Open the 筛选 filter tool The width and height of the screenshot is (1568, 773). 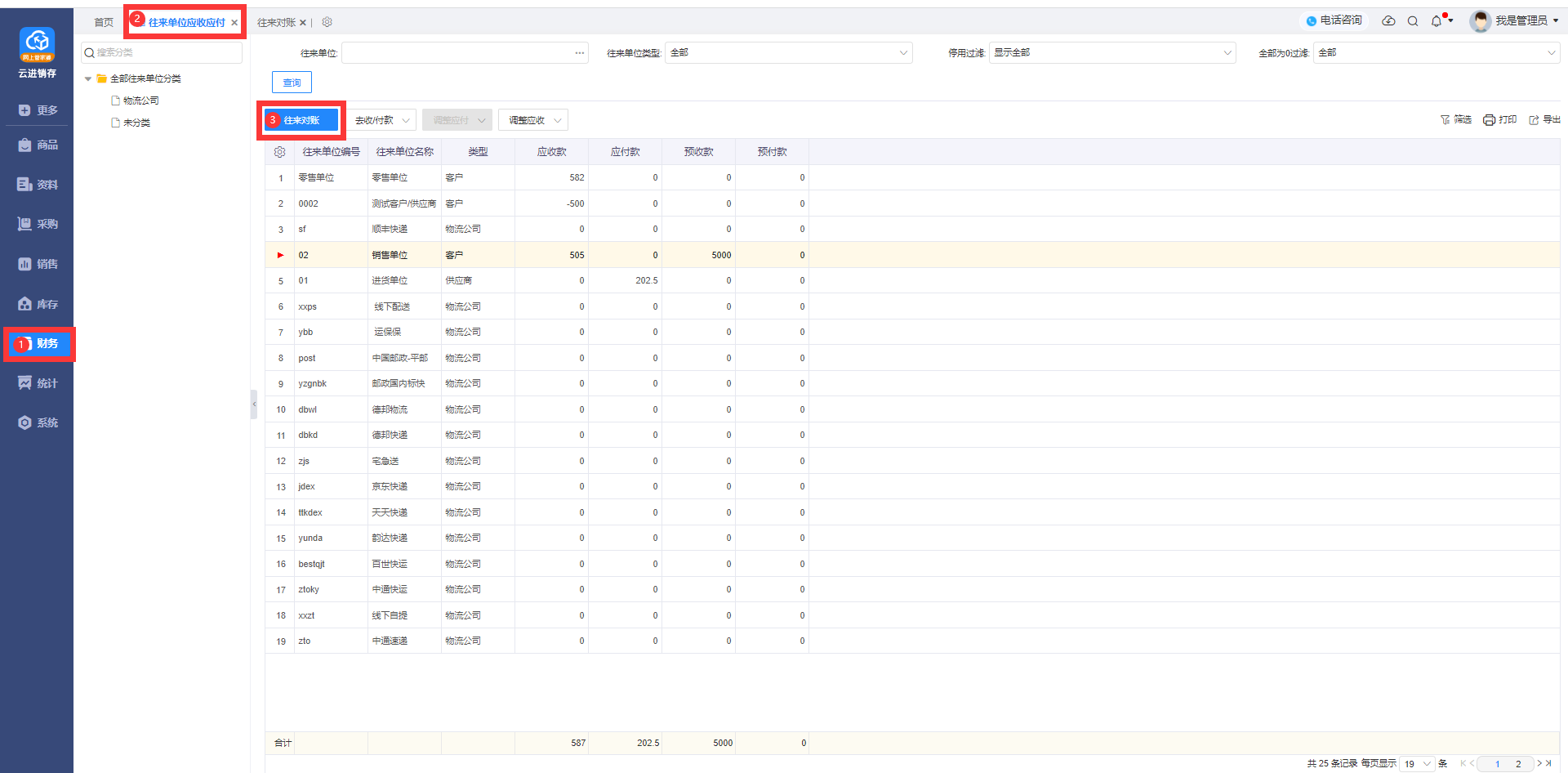click(1455, 120)
